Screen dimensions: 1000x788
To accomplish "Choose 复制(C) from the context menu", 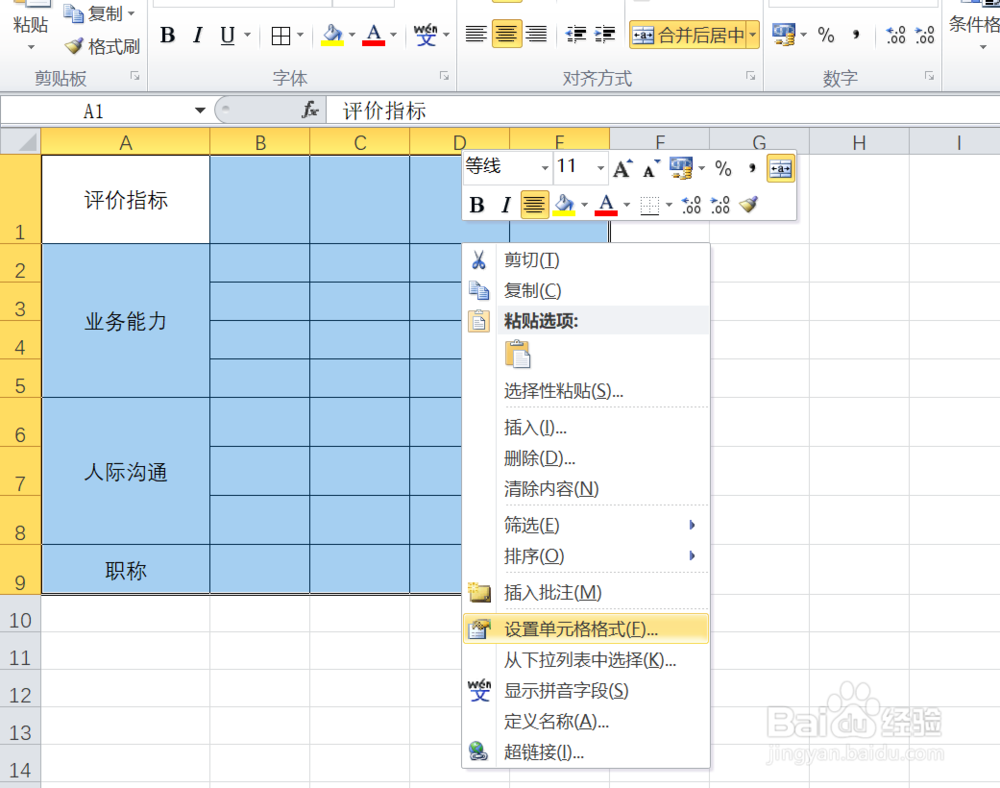I will click(585, 291).
